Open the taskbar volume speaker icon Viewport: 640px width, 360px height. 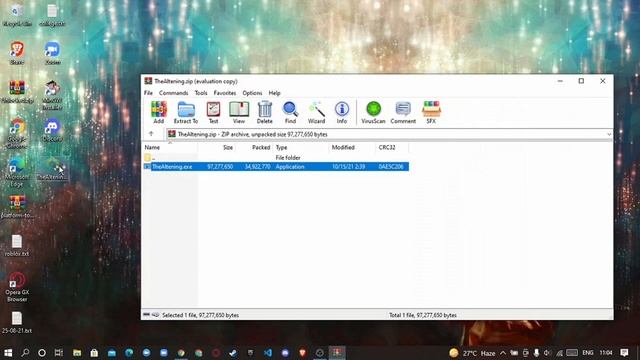tap(547, 353)
